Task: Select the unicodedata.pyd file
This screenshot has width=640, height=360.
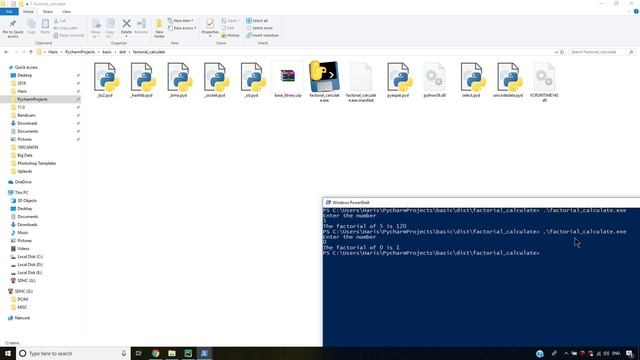Action: (508, 80)
